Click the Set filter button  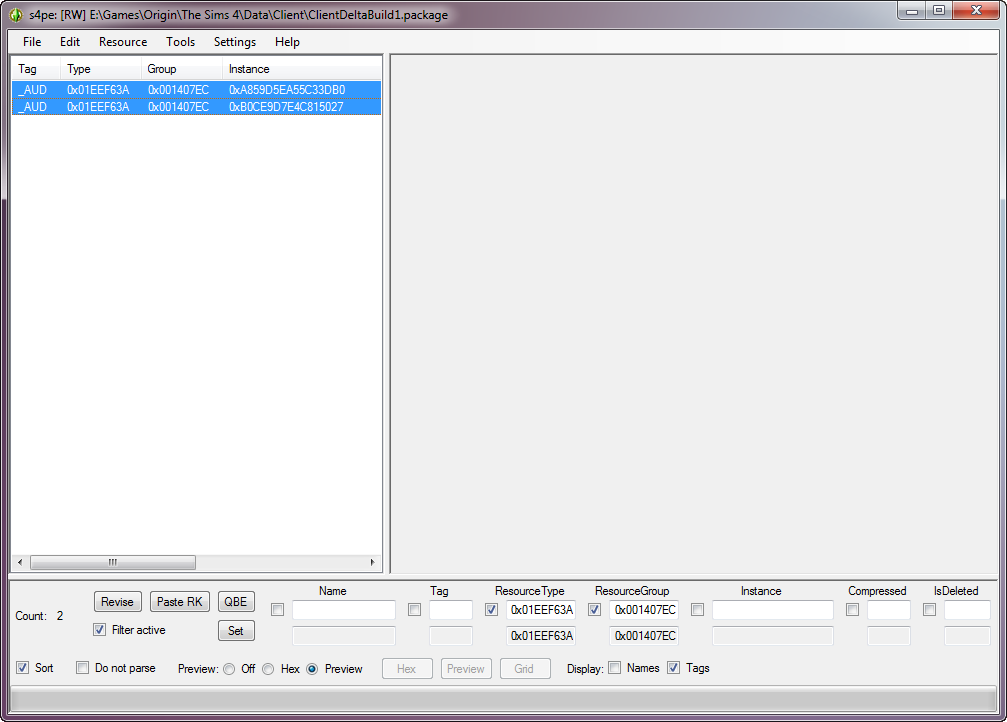click(x=236, y=631)
